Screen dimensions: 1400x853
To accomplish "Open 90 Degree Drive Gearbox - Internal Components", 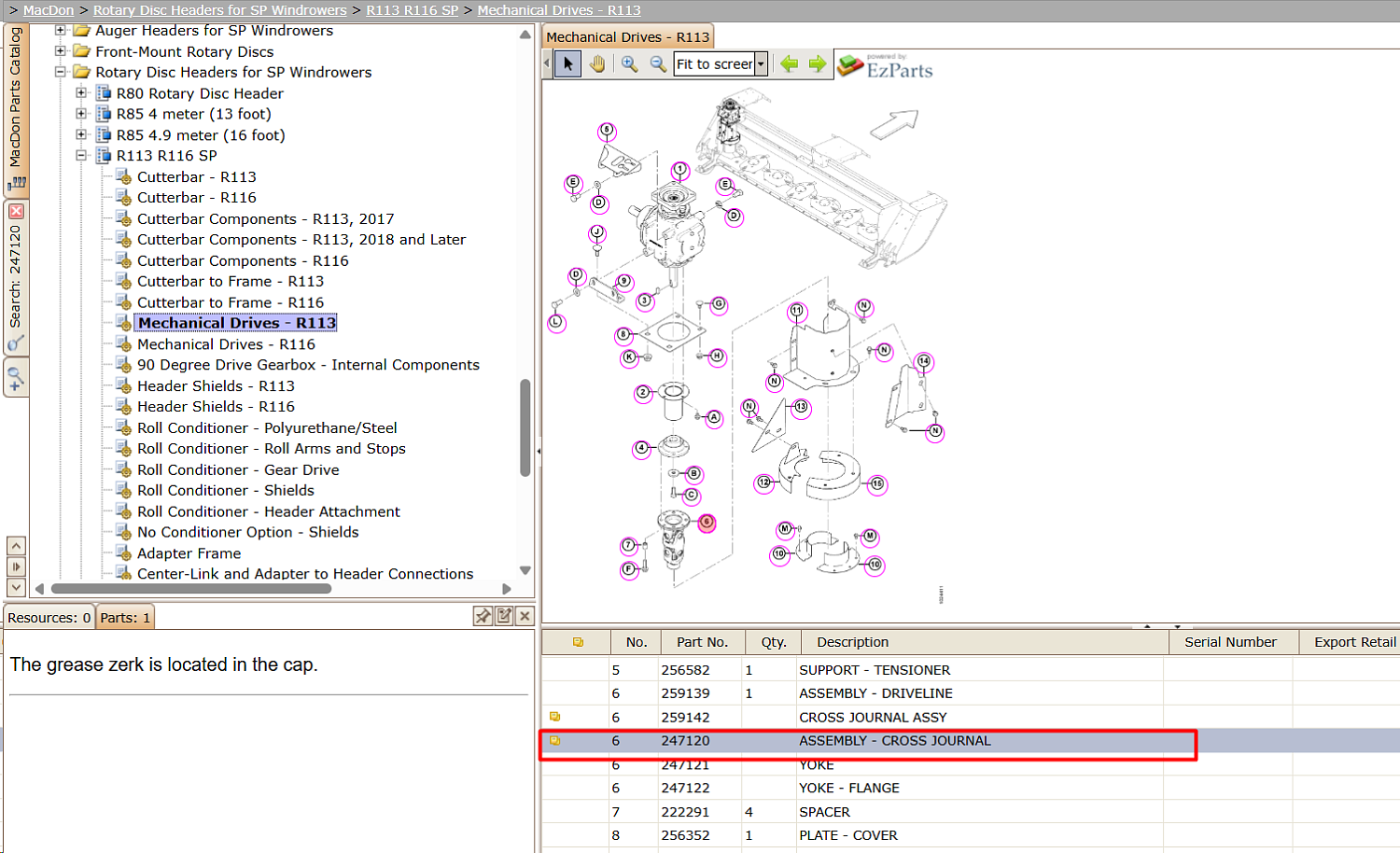I will click(308, 365).
